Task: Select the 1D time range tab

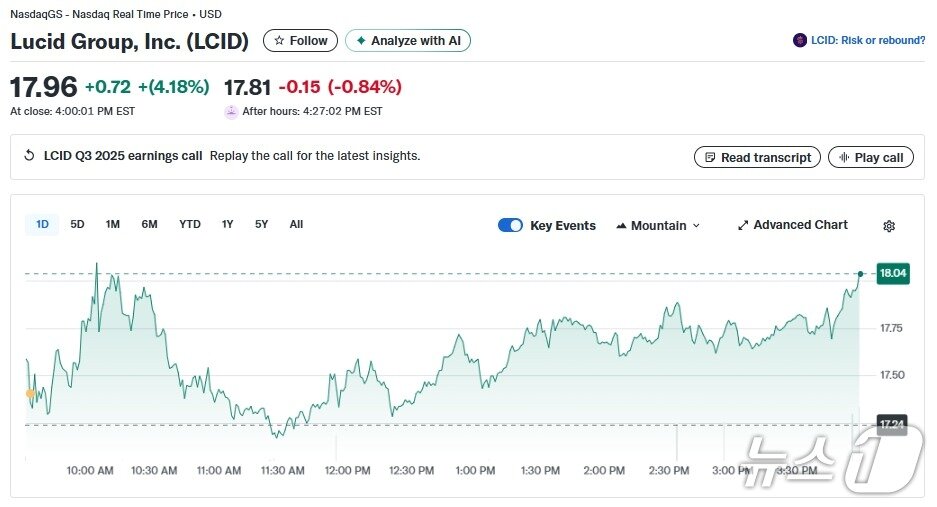Action: click(x=42, y=225)
